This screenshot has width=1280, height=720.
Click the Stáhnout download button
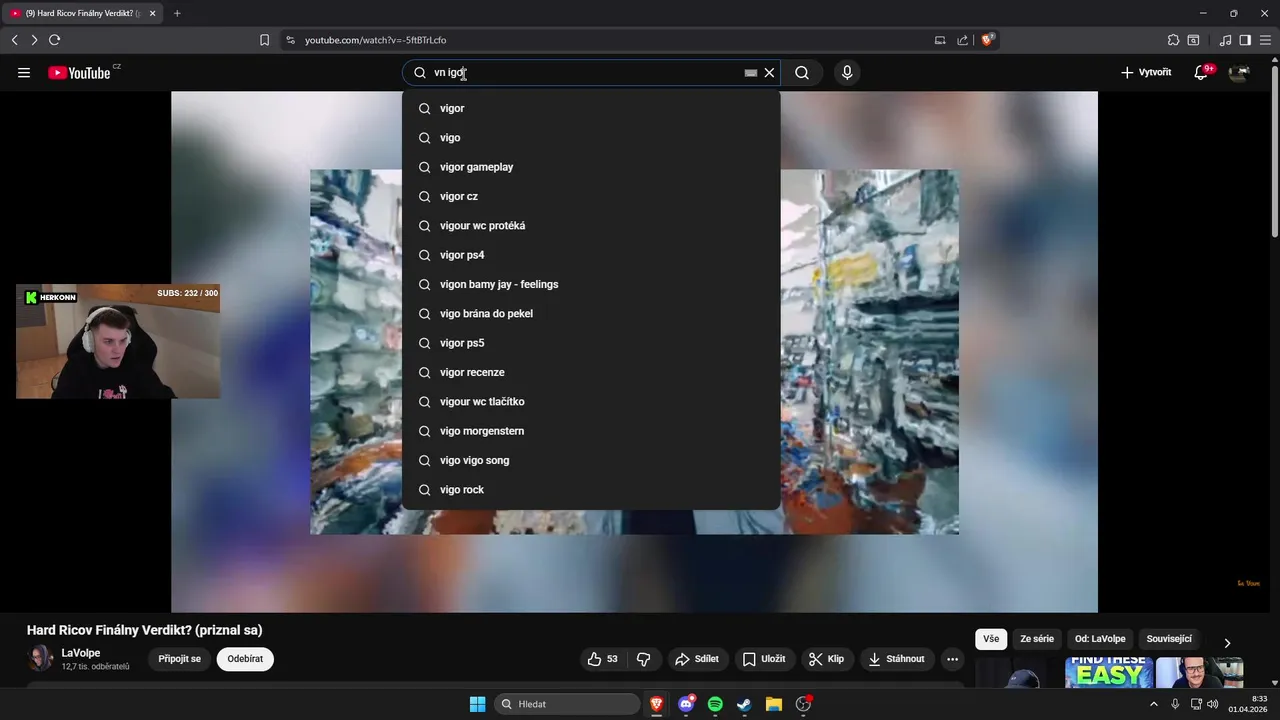(896, 659)
